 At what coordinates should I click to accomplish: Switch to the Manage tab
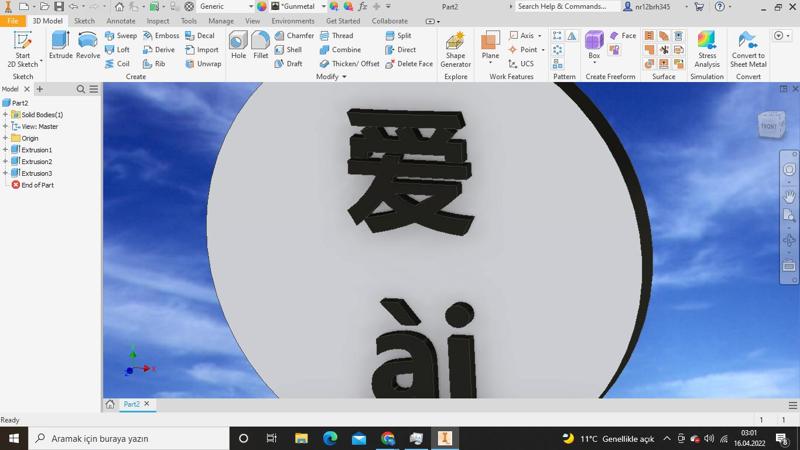click(x=221, y=21)
